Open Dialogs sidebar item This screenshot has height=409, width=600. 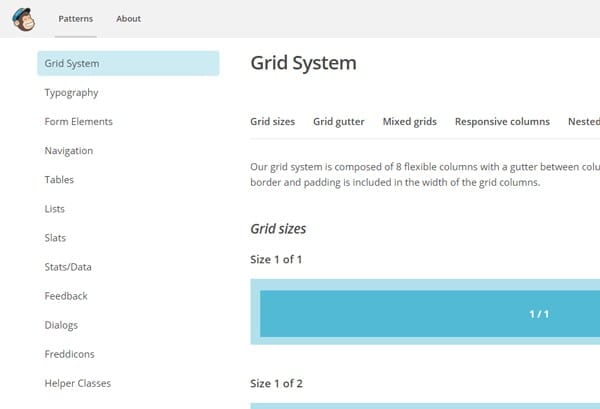point(61,325)
